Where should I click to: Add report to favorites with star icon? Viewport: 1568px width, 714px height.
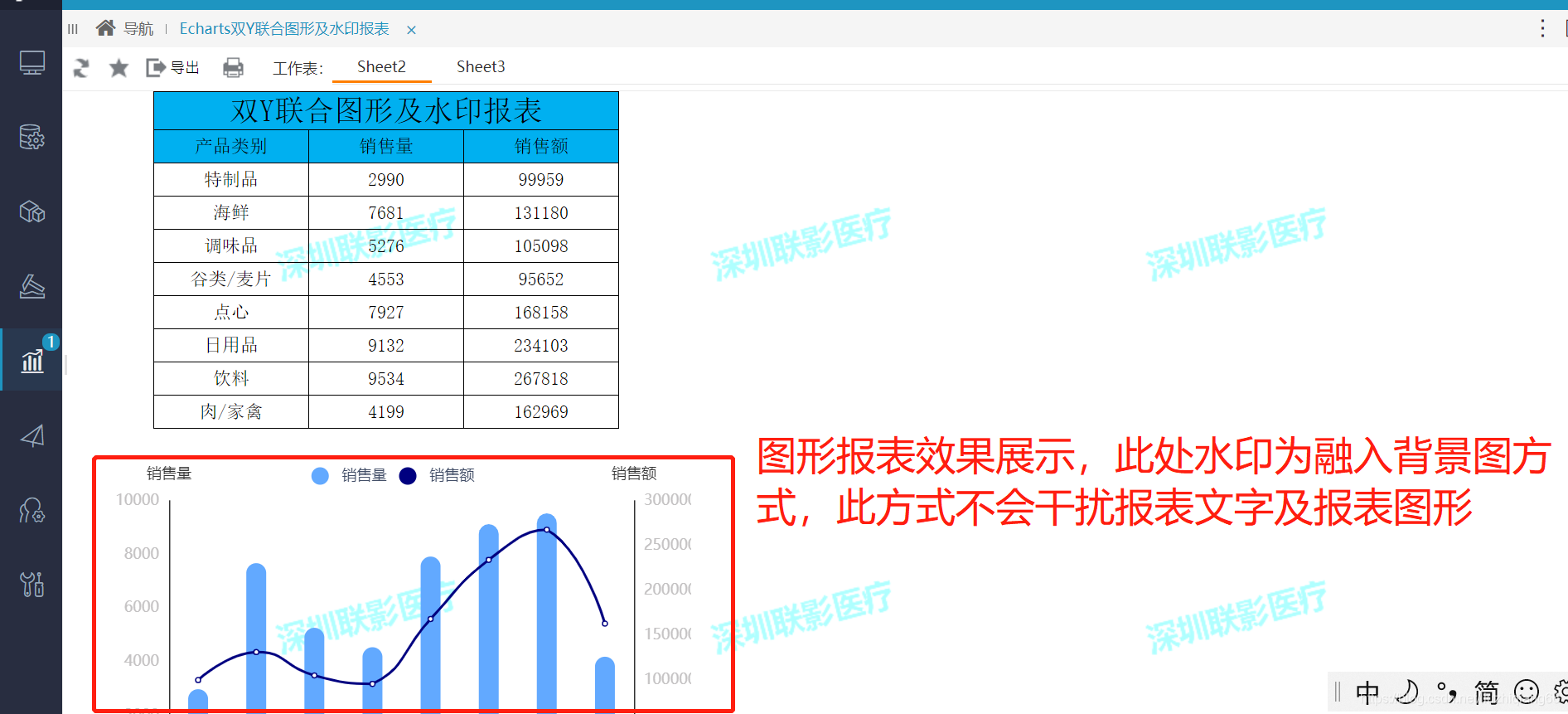119,68
